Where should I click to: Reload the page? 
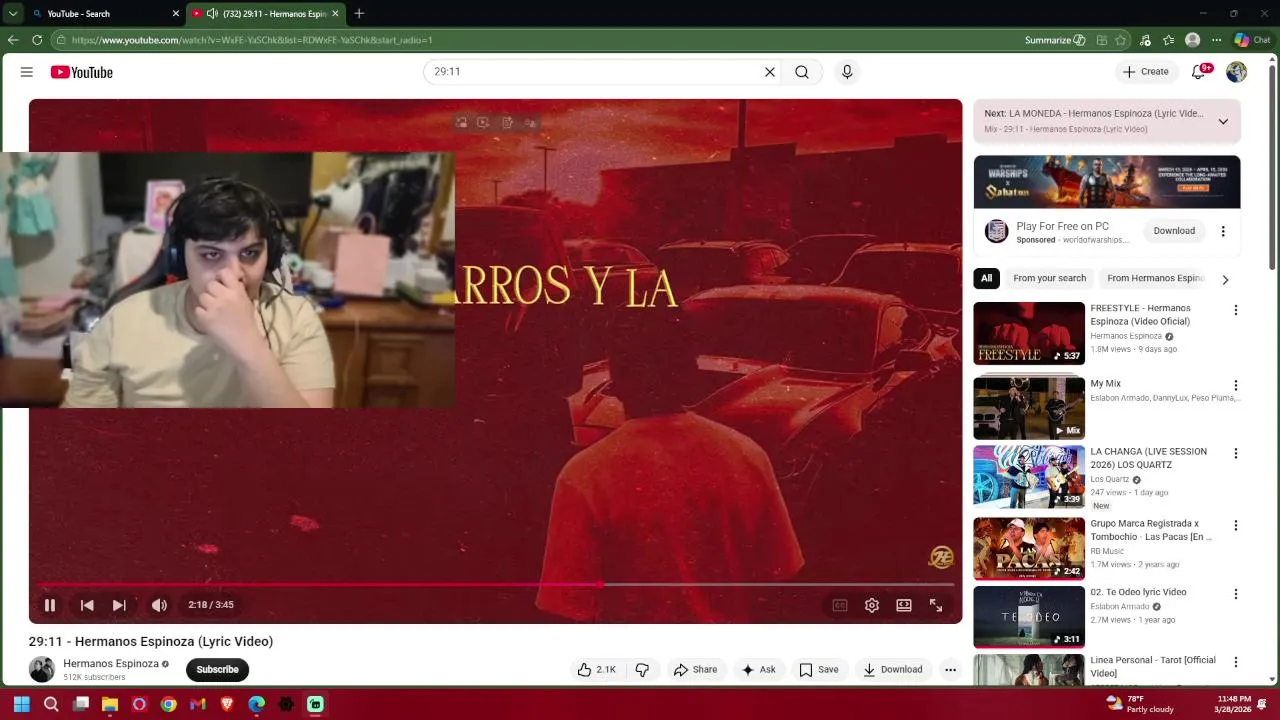pos(37,40)
